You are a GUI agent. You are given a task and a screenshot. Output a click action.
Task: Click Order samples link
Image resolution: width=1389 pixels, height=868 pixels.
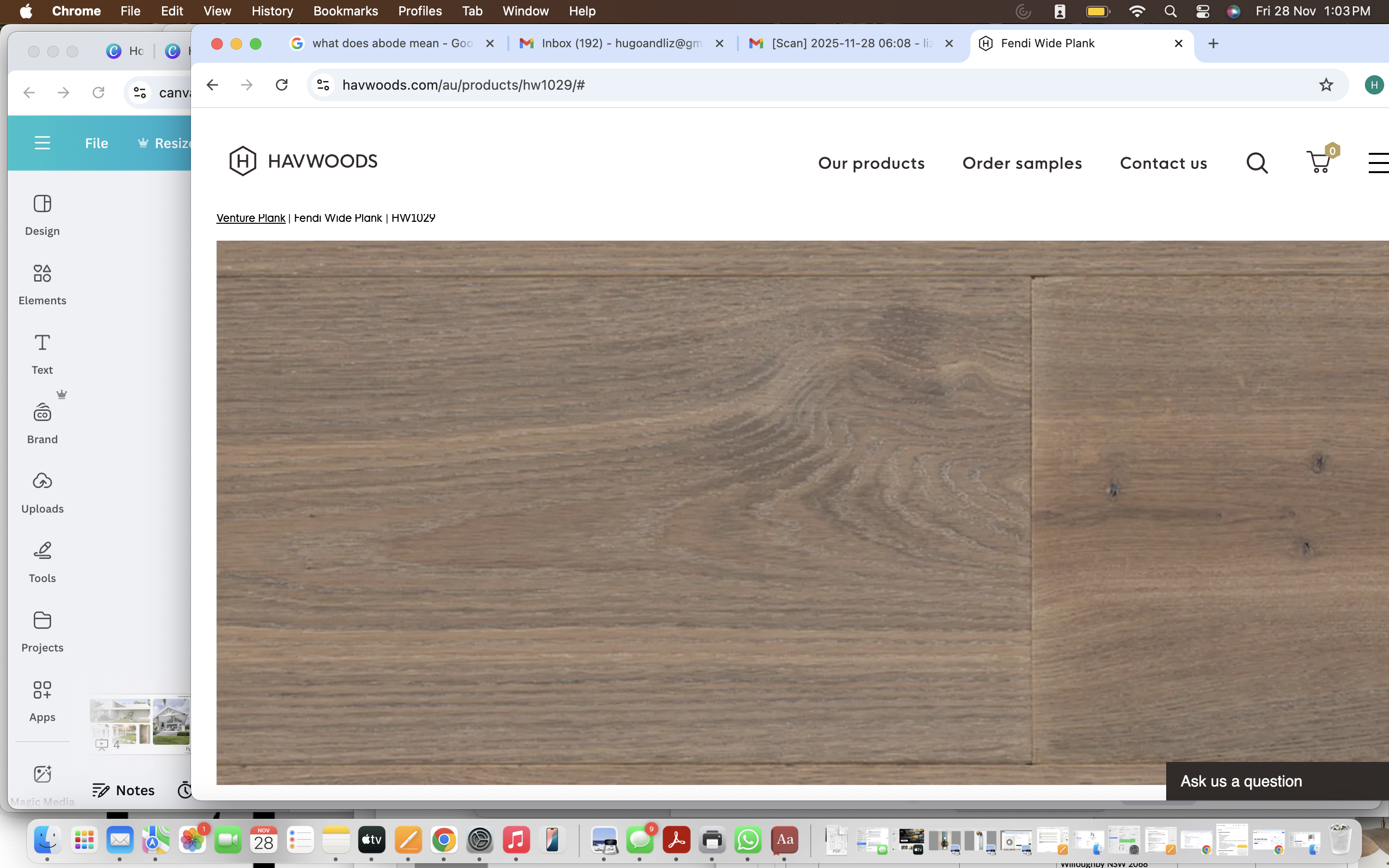coord(1021,163)
